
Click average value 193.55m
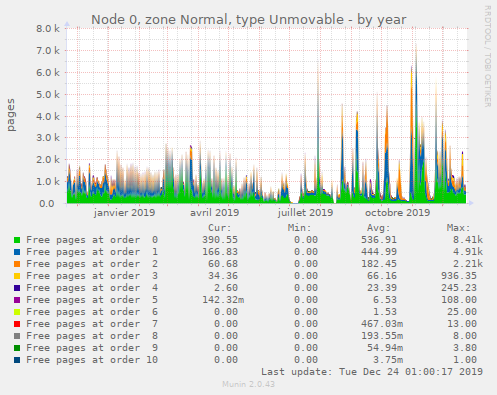tap(382, 336)
